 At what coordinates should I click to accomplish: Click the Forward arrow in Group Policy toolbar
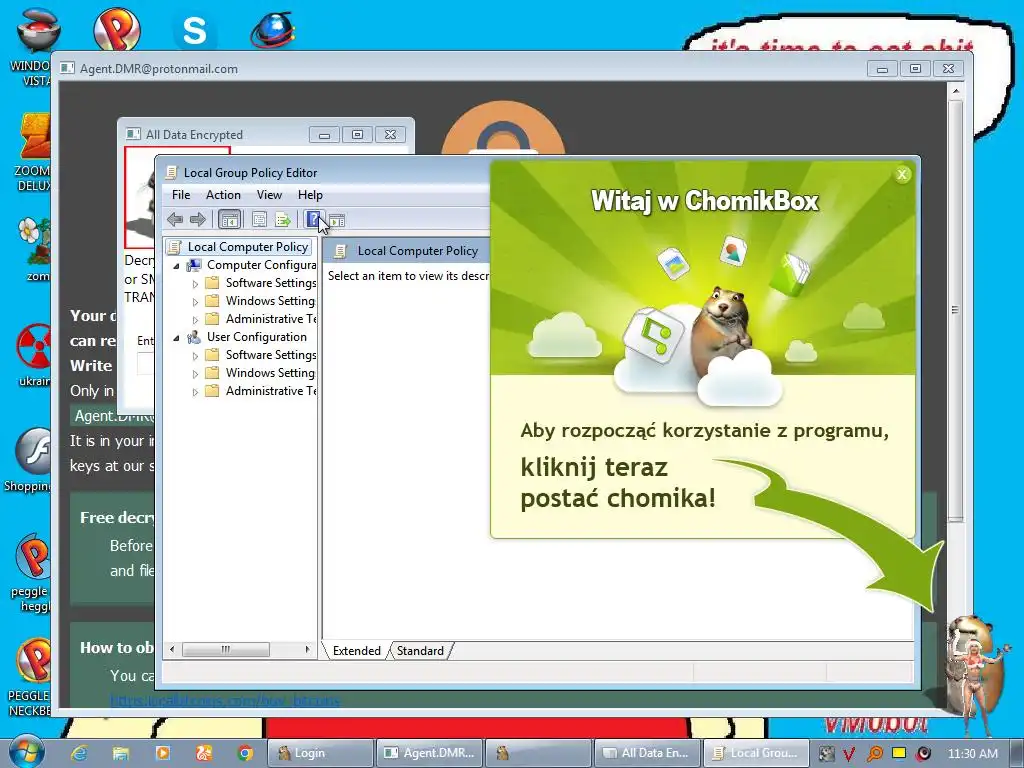pos(197,220)
